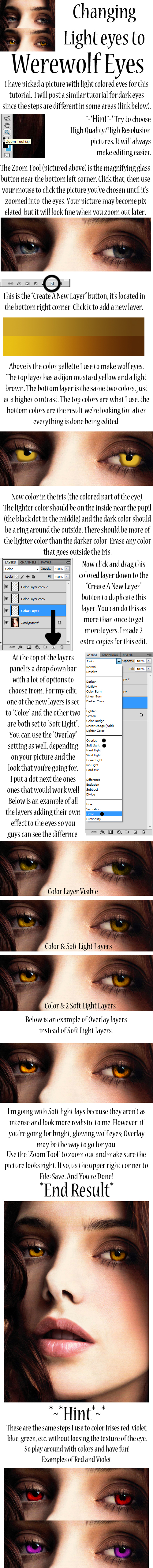Click fx layer style icon beside circled button
Viewport: 153px width, 1568px height.
[x=19, y=284]
